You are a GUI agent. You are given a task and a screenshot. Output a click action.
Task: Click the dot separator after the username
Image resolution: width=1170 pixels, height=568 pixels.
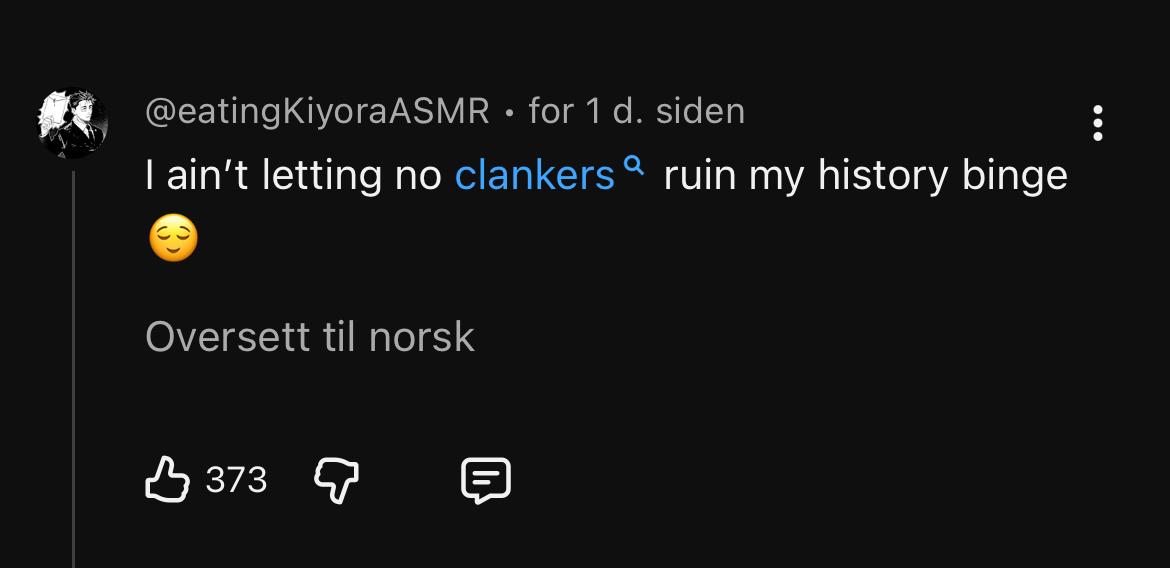(509, 112)
